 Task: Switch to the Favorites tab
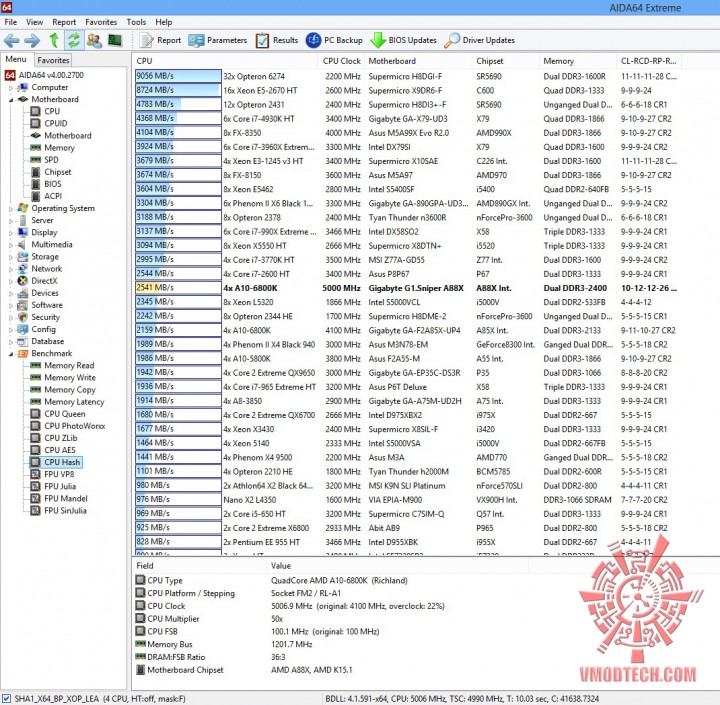pos(53,60)
